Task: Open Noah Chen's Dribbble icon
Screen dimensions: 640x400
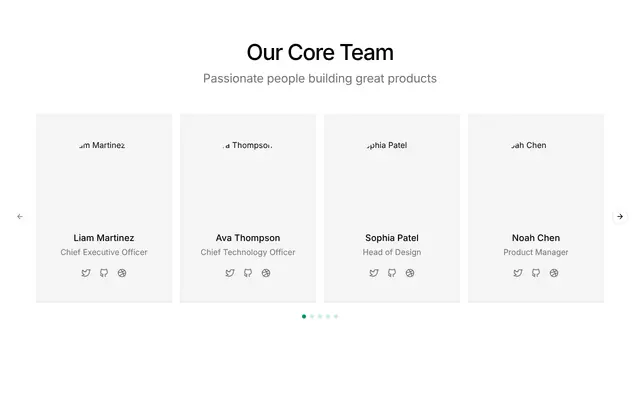Action: pos(554,273)
